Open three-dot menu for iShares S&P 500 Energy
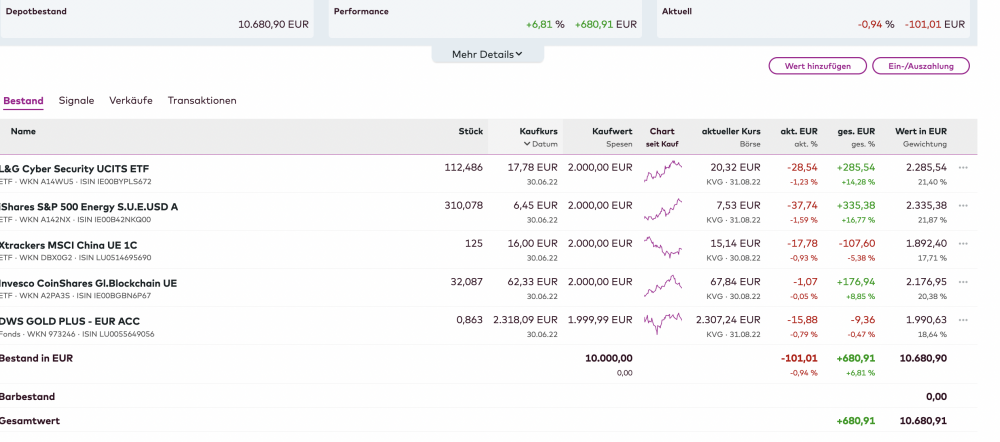1000x442 pixels. 963,206
